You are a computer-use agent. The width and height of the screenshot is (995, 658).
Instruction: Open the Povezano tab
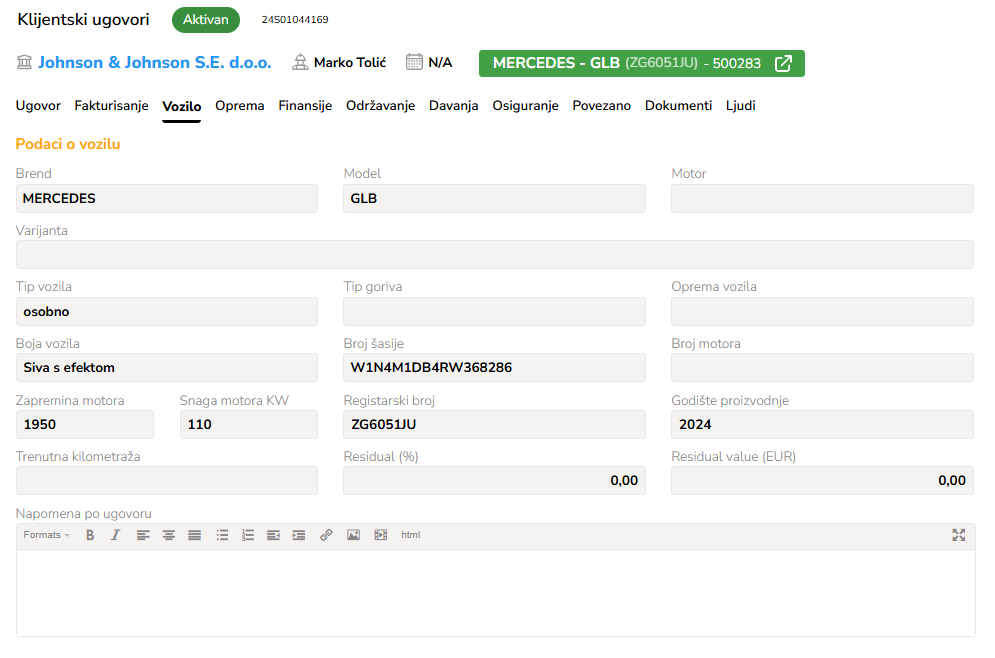602,106
